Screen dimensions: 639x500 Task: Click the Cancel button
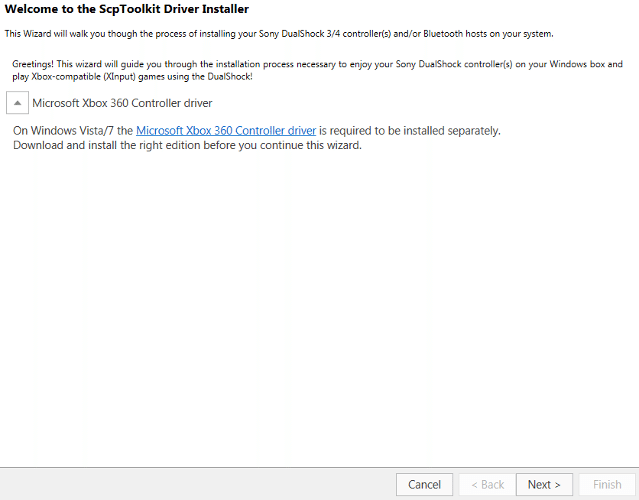pos(424,485)
